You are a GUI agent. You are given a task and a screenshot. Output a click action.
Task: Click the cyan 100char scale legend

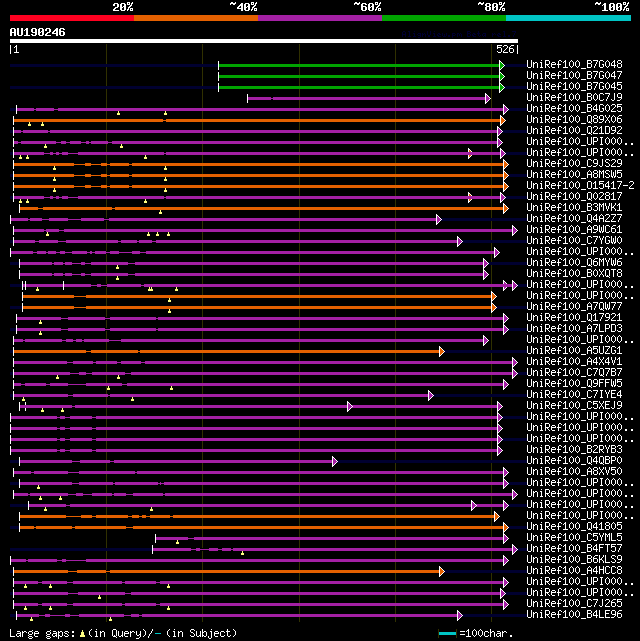coord(447,634)
